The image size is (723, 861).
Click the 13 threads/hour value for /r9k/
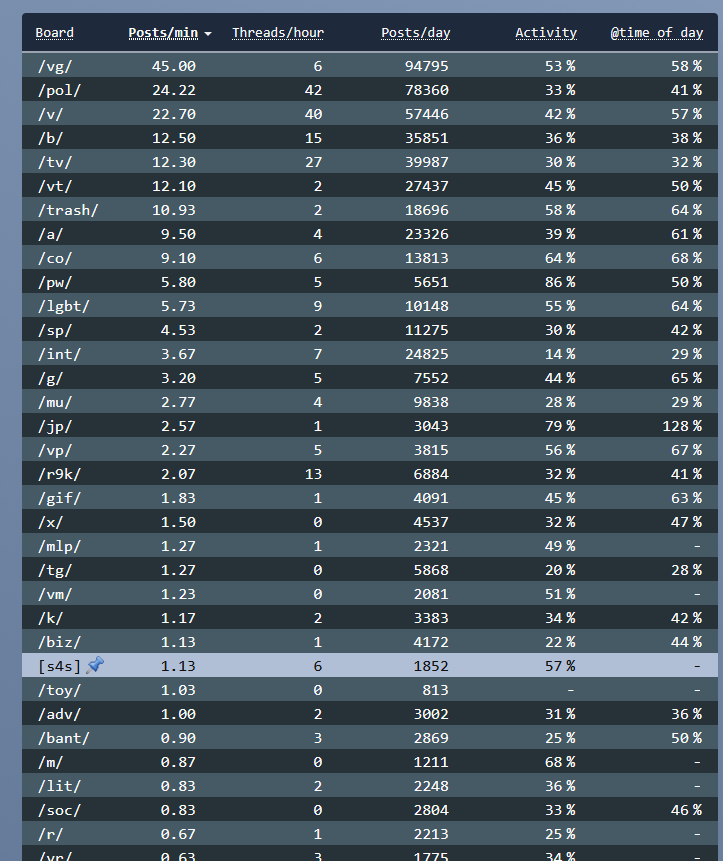coord(313,474)
